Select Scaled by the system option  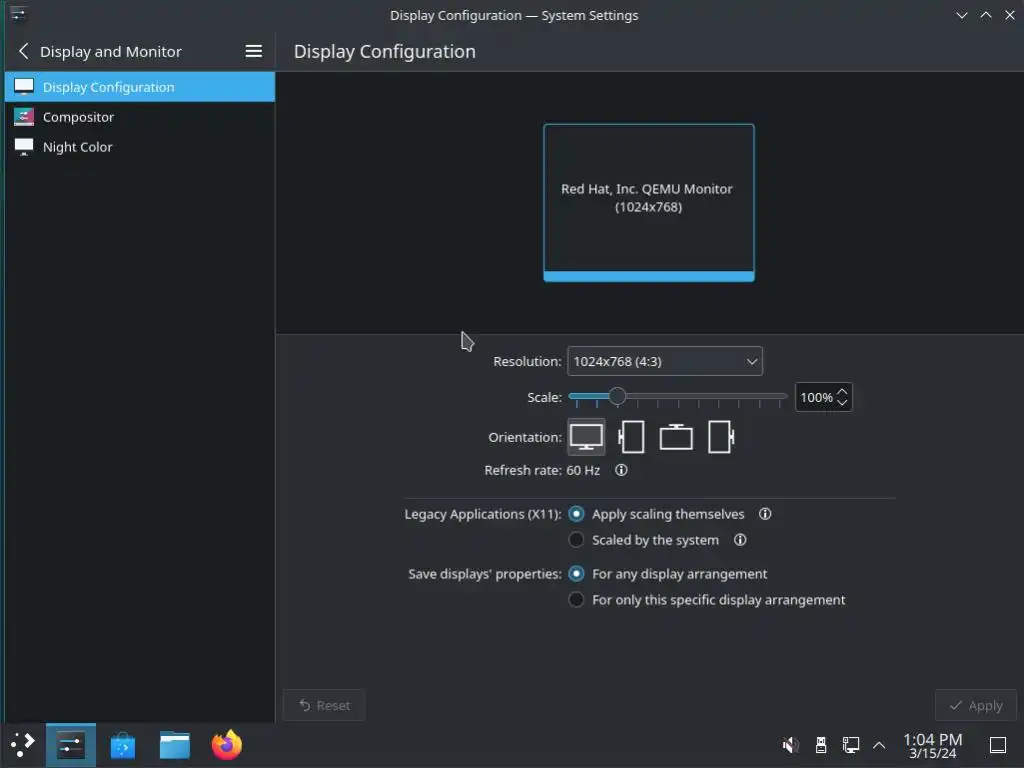644,540
